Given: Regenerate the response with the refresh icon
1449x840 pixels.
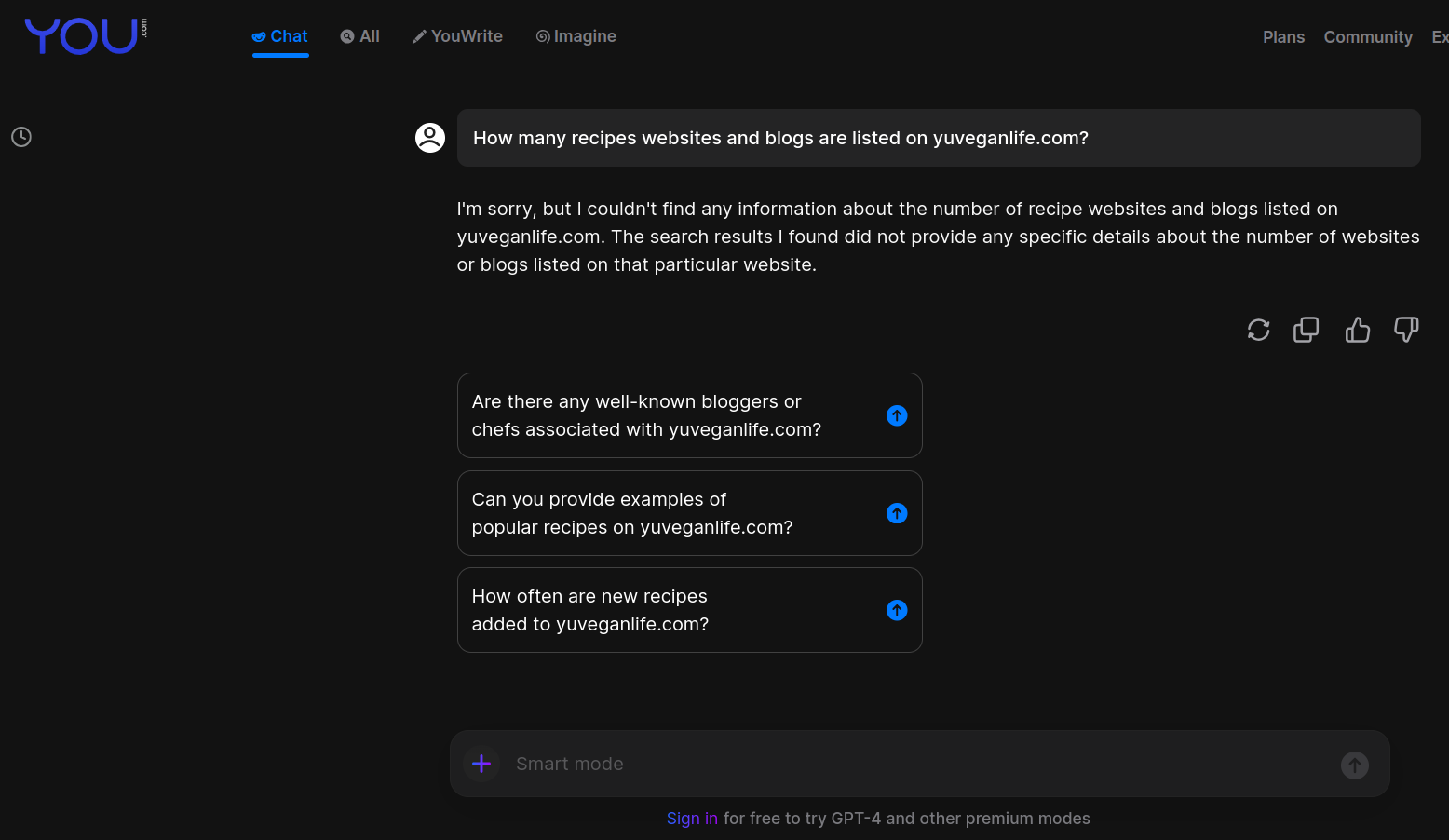Looking at the screenshot, I should (1259, 330).
